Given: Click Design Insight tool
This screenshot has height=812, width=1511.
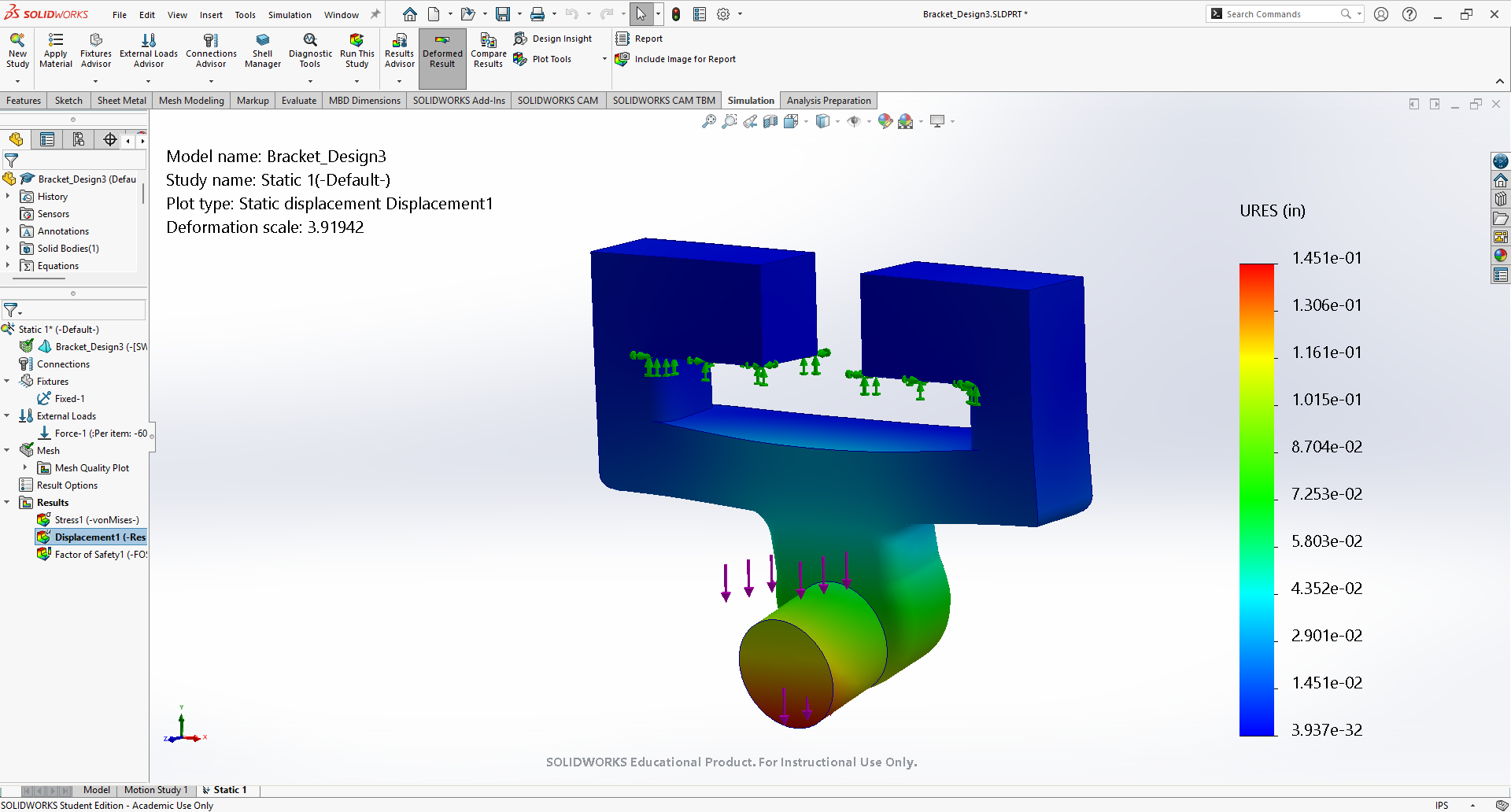Looking at the screenshot, I should (x=552, y=39).
